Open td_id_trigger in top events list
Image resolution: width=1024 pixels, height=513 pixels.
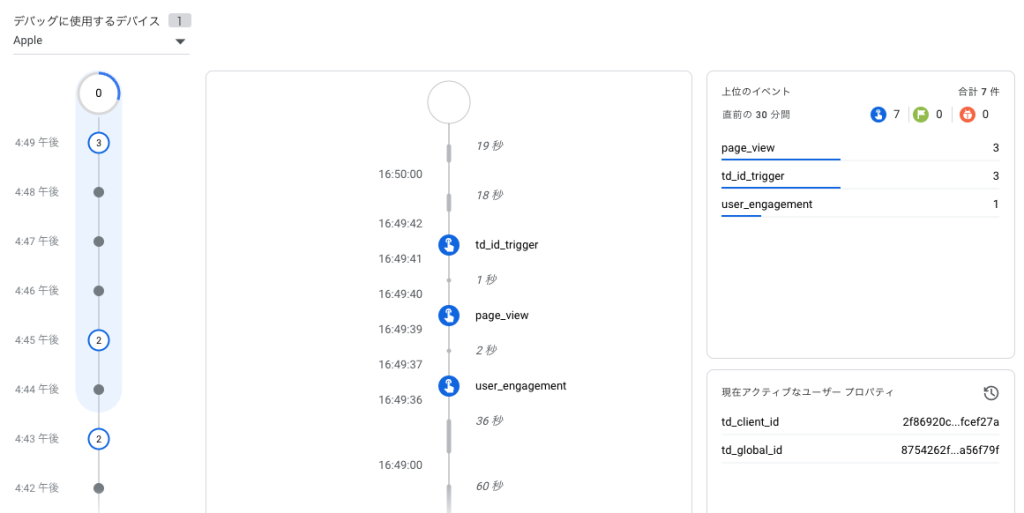pos(752,176)
